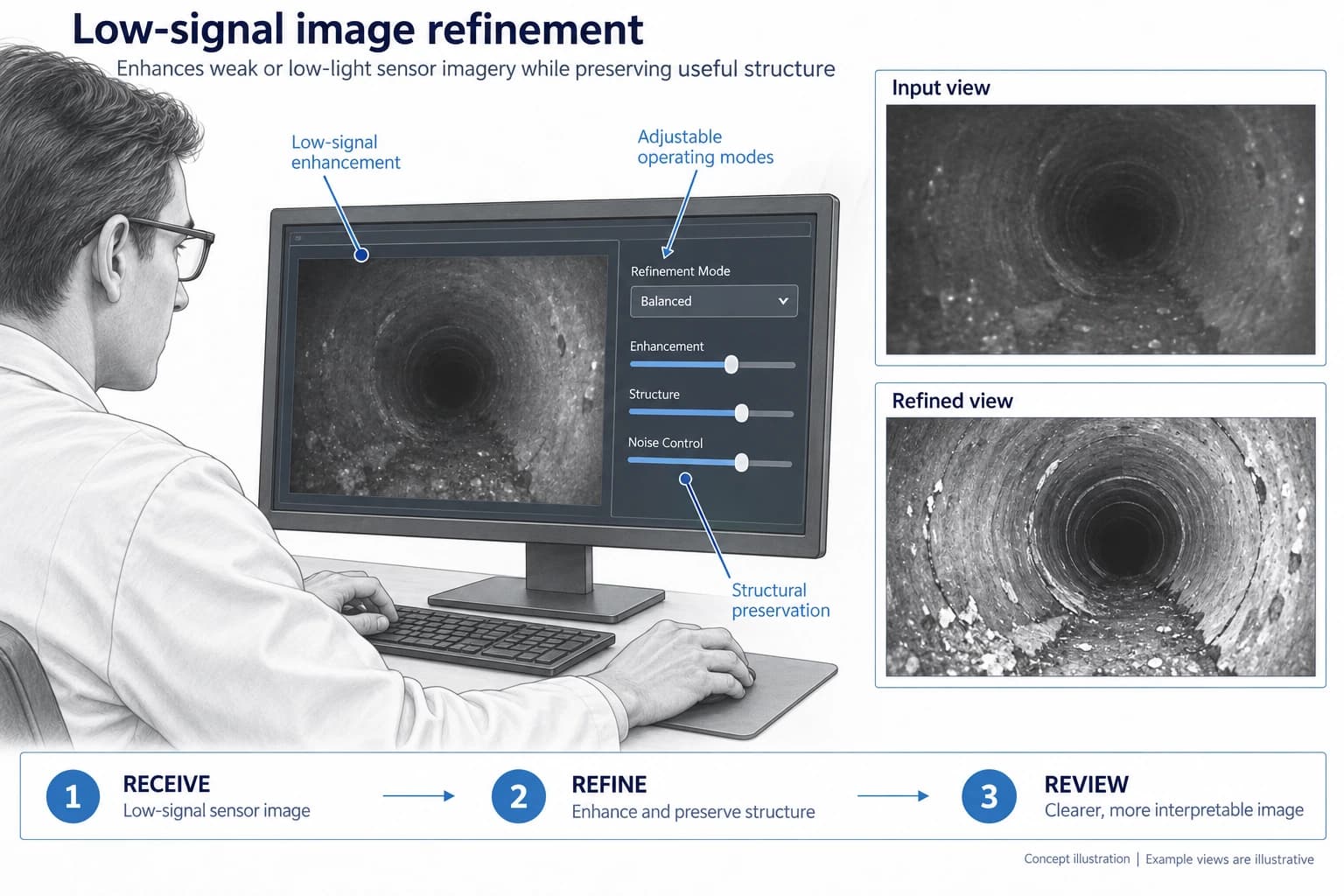Viewport: 1344px width, 896px height.
Task: Click the text 'Enhance and preserve structure'
Action: point(693,812)
